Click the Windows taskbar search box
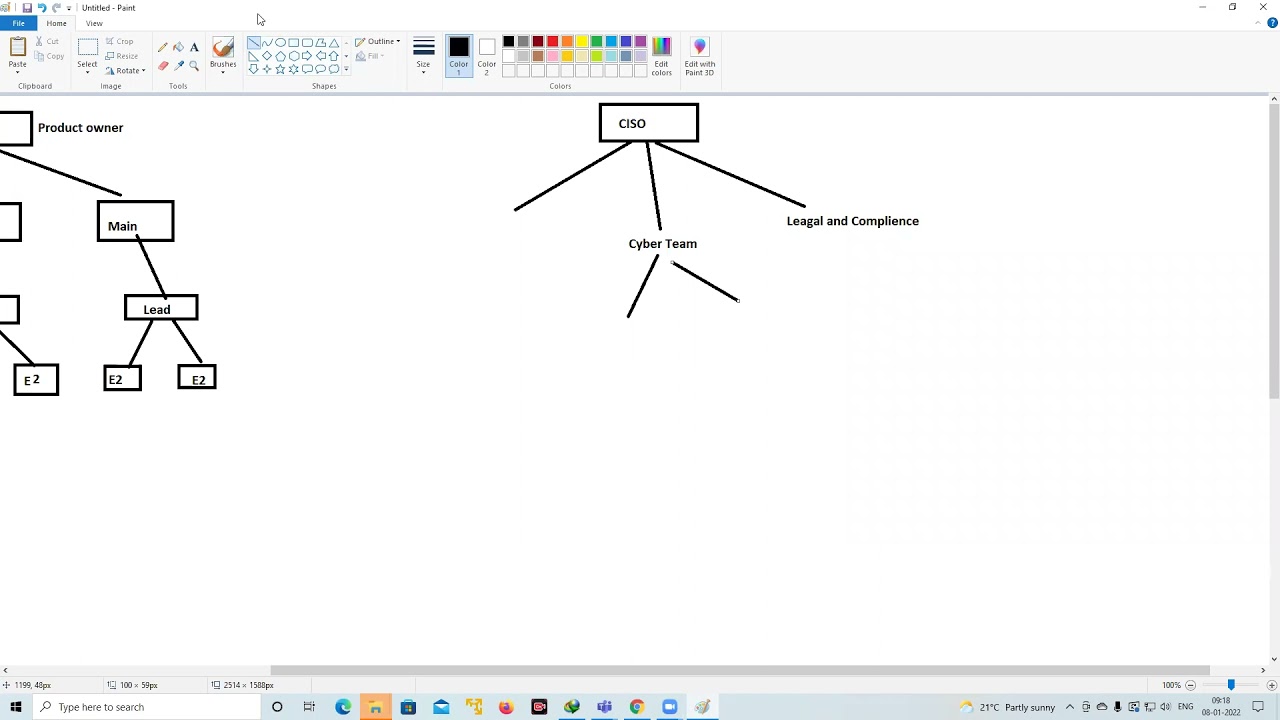This screenshot has height=720, width=1280. click(146, 707)
